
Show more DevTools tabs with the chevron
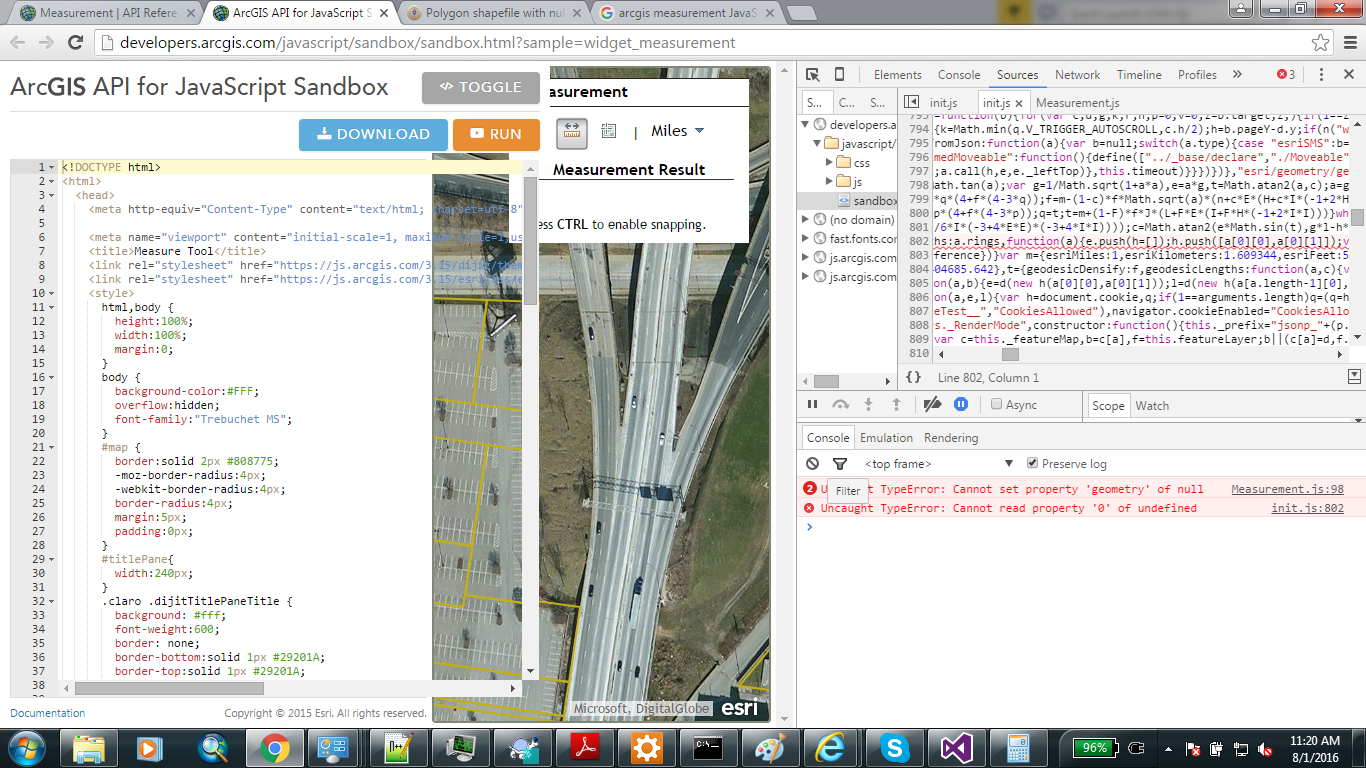[x=1237, y=75]
